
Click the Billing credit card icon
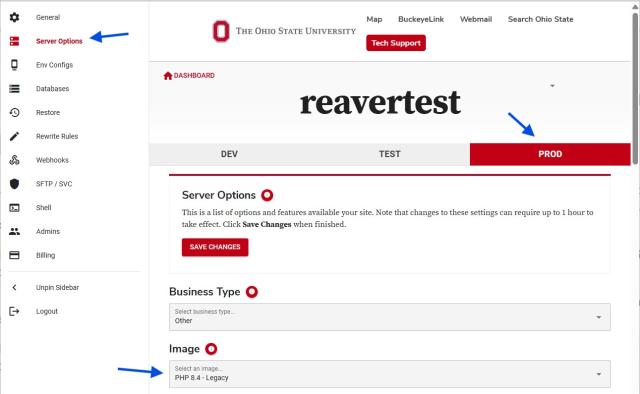[x=14, y=255]
